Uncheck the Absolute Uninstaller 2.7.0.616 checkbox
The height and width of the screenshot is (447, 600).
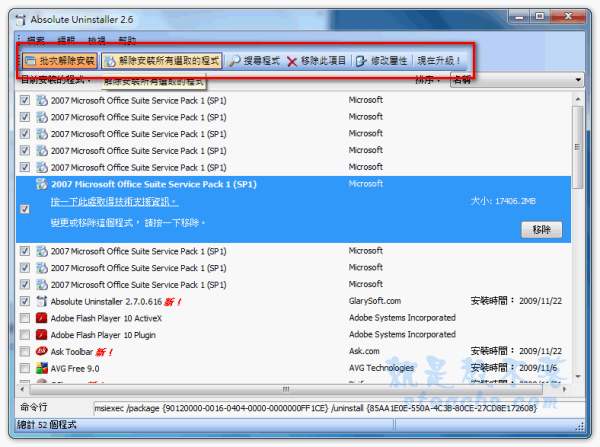coord(25,302)
